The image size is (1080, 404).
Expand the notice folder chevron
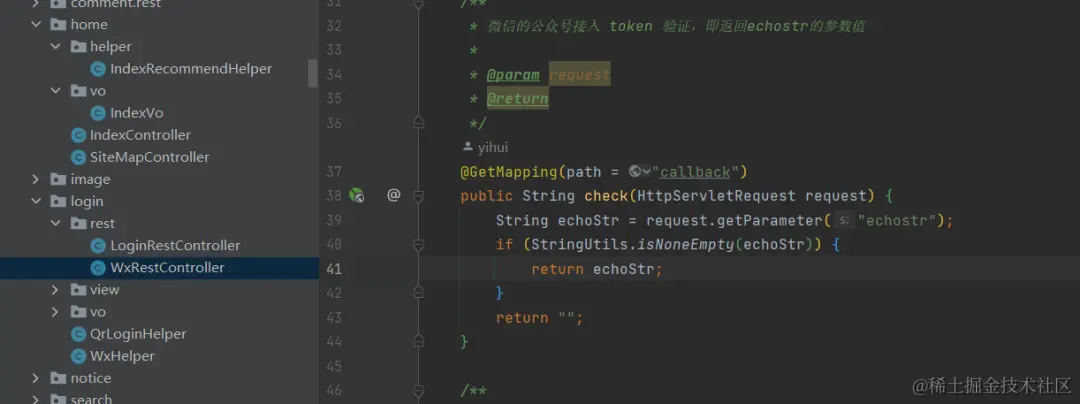coord(36,379)
